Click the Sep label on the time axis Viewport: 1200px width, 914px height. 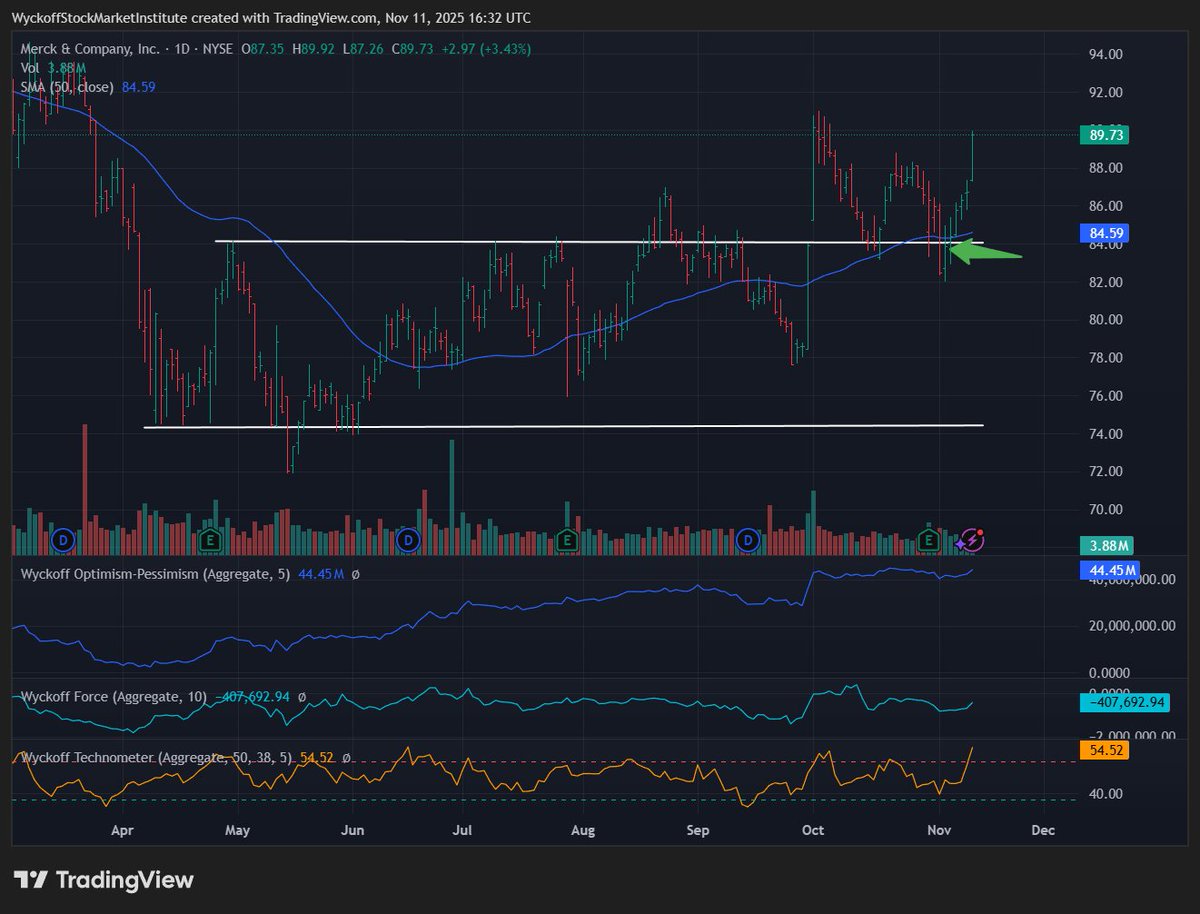[699, 830]
